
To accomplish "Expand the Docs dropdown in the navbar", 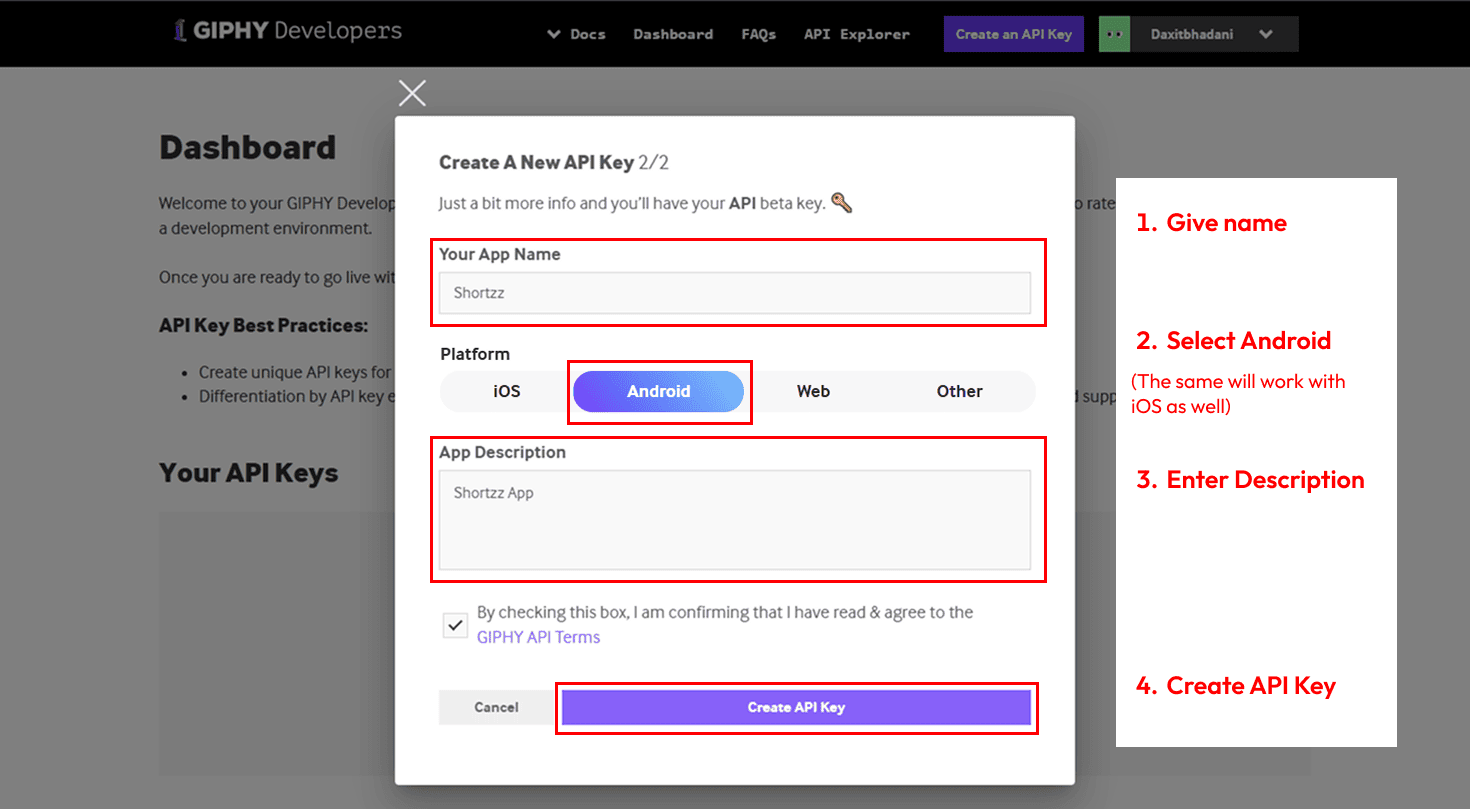I will (x=576, y=33).
